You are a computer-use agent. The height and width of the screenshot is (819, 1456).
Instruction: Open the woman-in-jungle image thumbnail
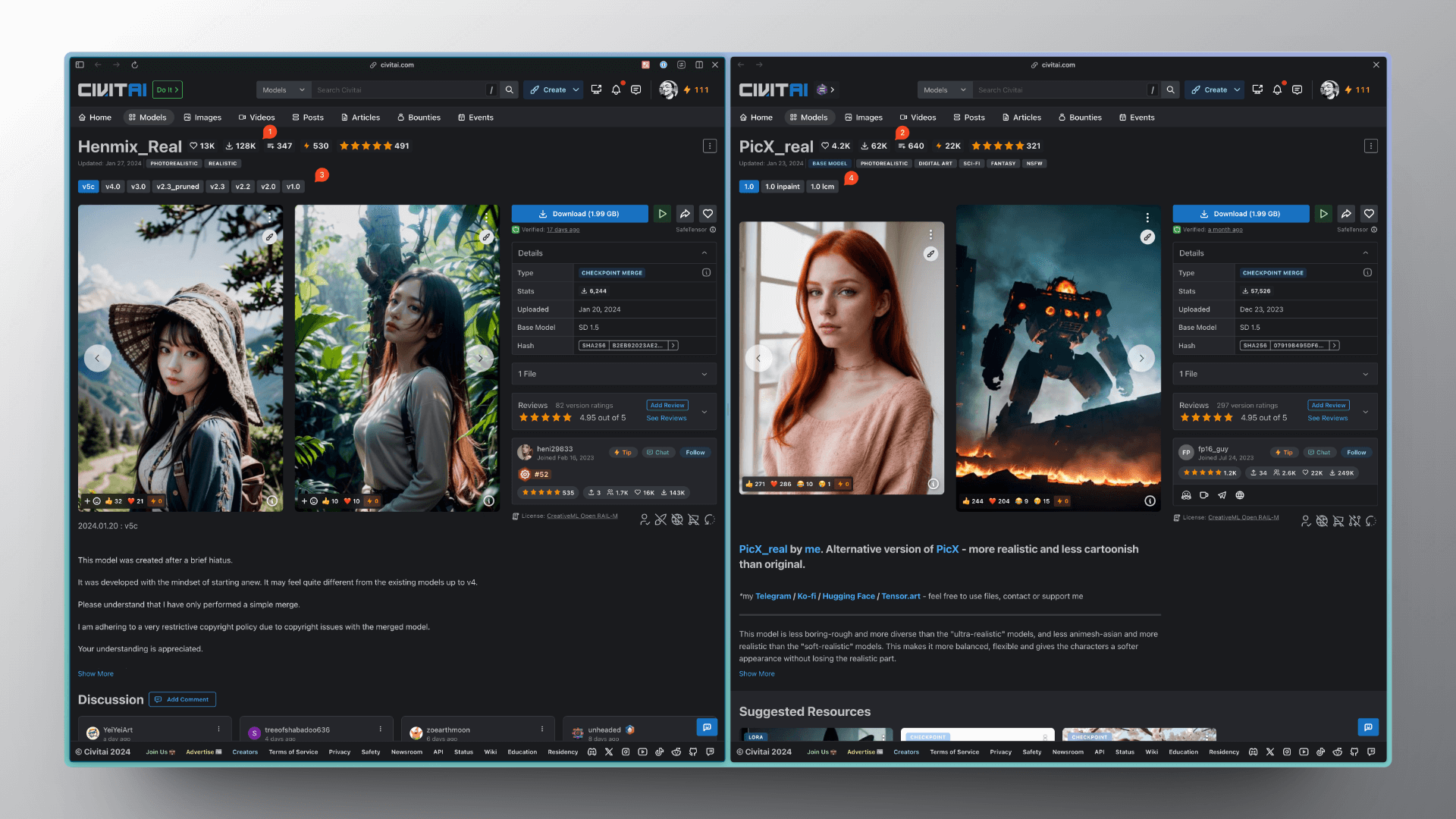(397, 358)
